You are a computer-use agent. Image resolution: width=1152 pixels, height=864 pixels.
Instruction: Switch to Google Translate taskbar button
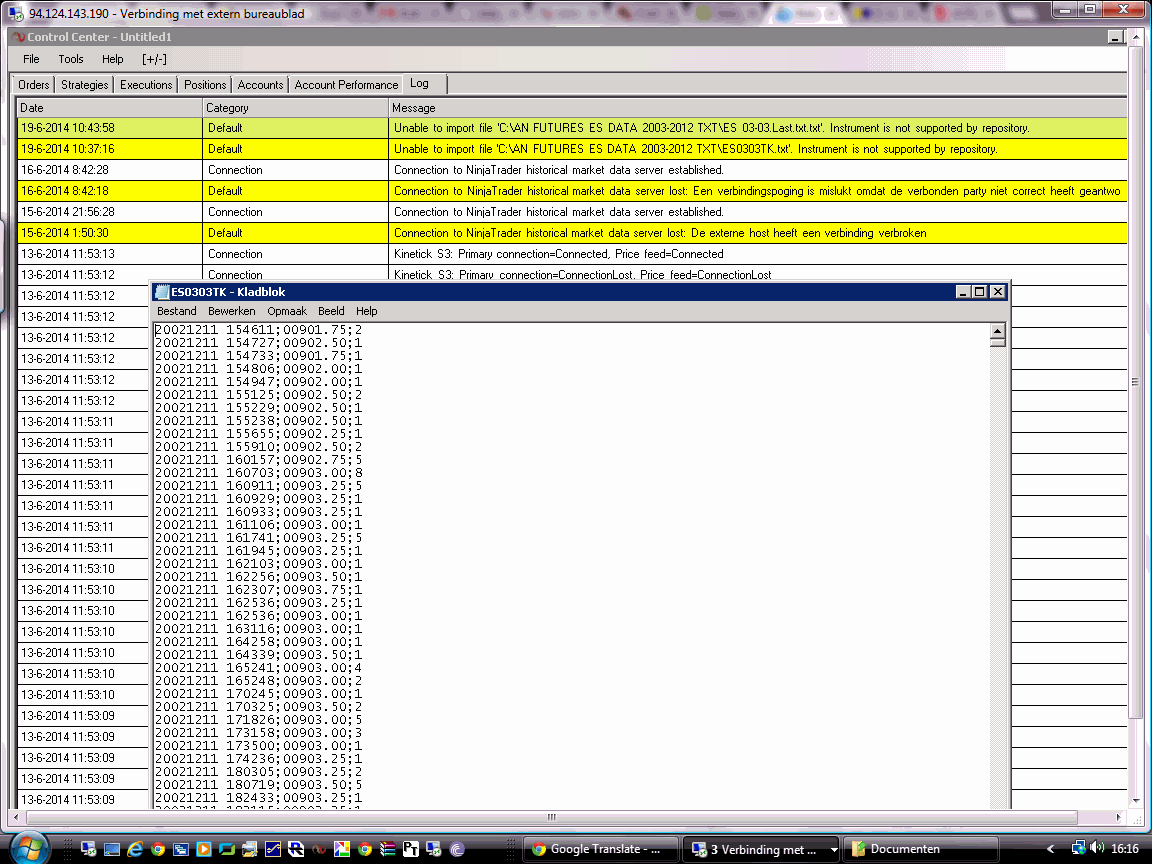pos(599,849)
